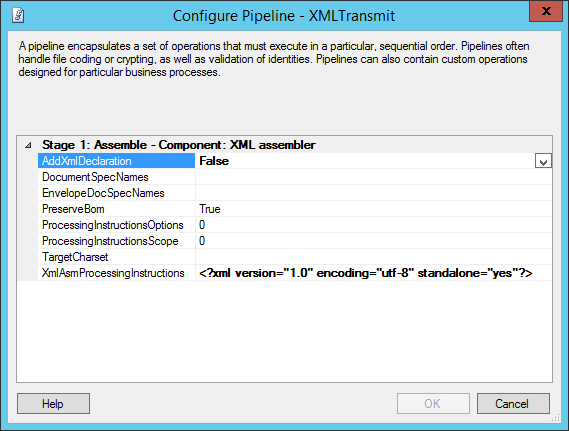Open the AddXmlDeclaration value dropdown arrow
Image resolution: width=569 pixels, height=431 pixels.
click(543, 161)
